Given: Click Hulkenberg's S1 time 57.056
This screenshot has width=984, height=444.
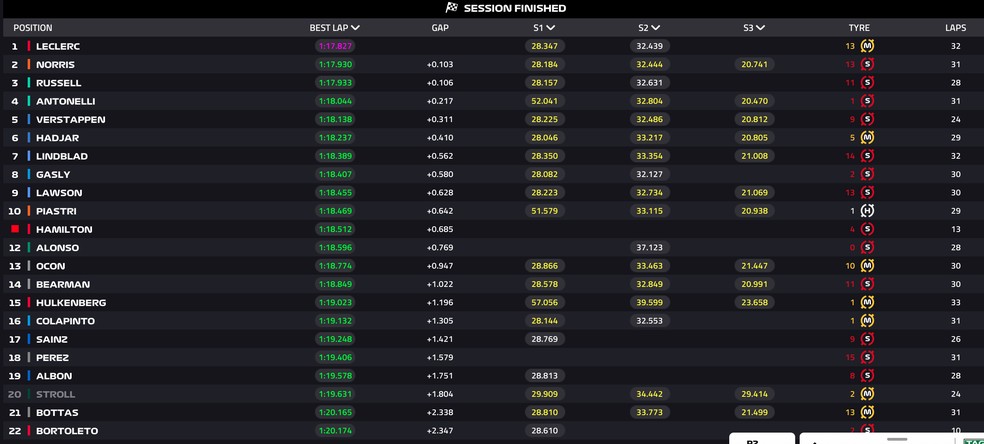Looking at the screenshot, I should [x=544, y=302].
